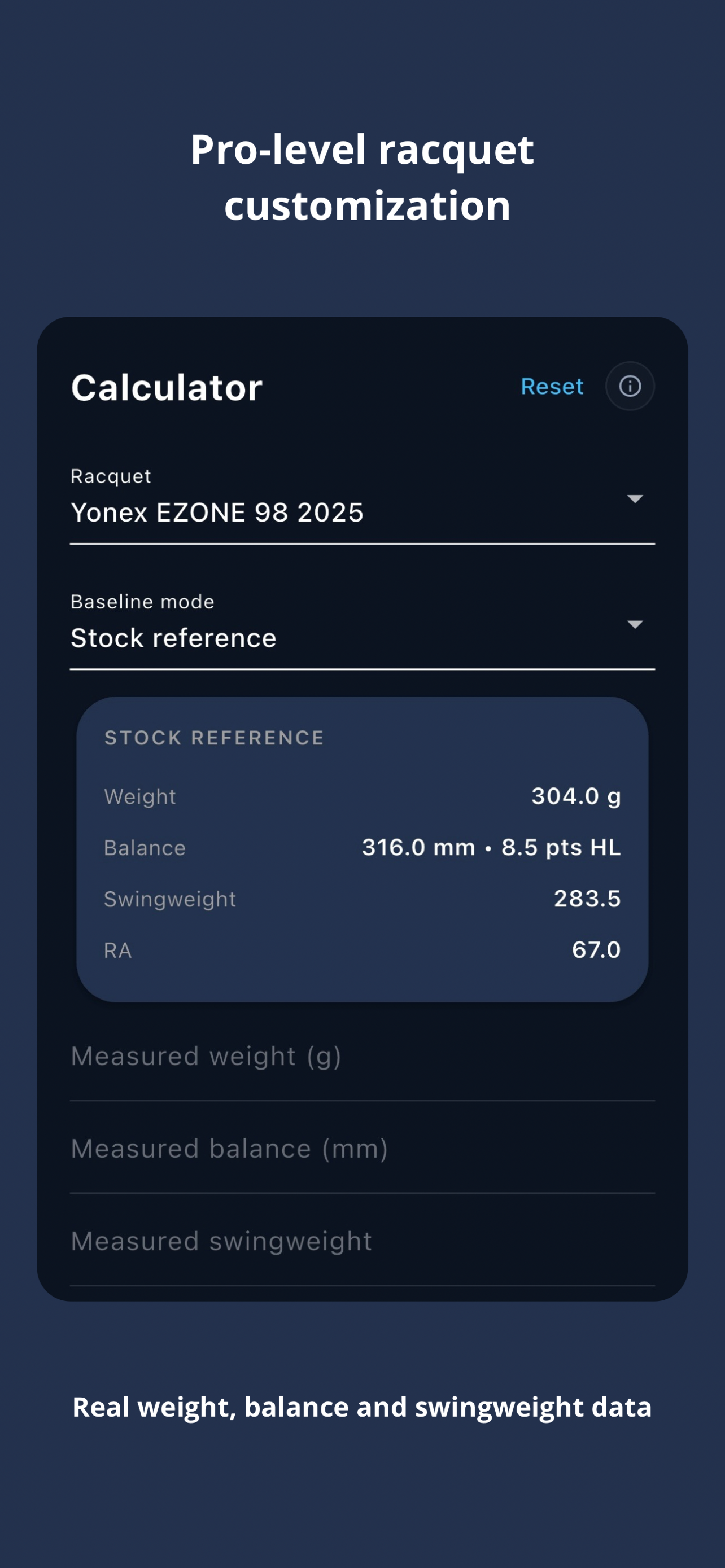Select the Balance 316.0 mm value
Viewport: 725px width, 1568px height.
click(x=418, y=847)
